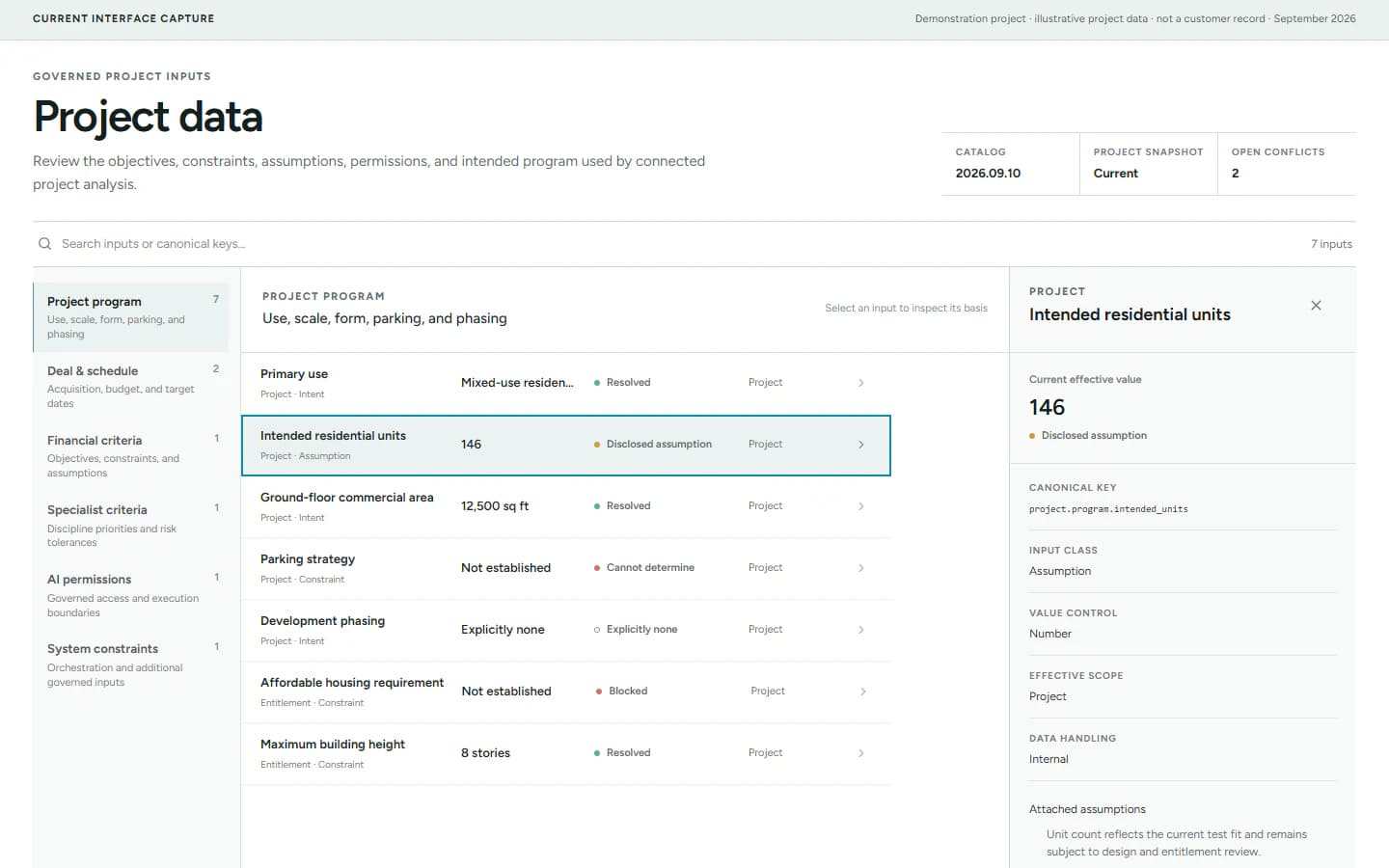Open the Development phasing row chevron

tap(861, 630)
